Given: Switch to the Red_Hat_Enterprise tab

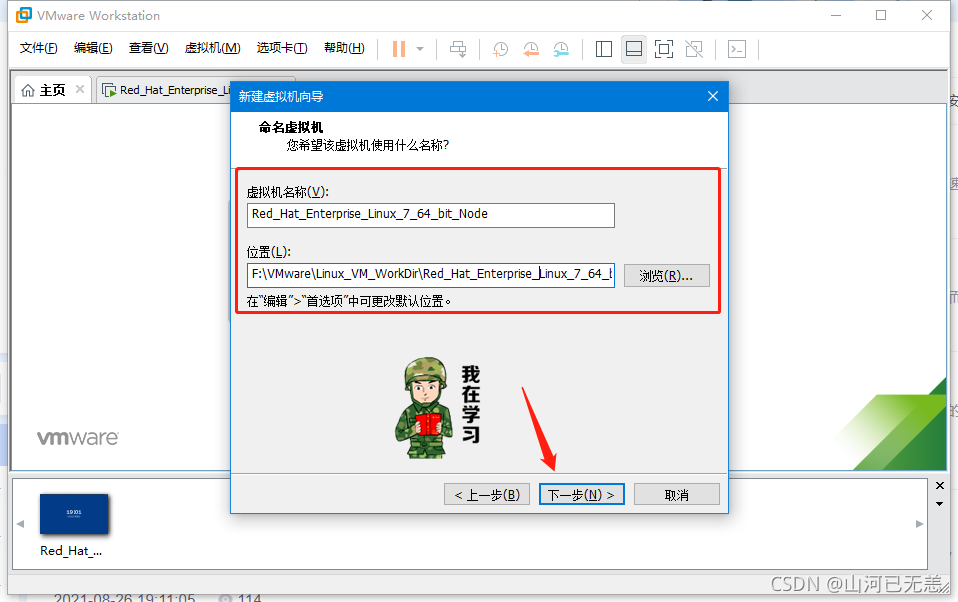Looking at the screenshot, I should pos(165,90).
